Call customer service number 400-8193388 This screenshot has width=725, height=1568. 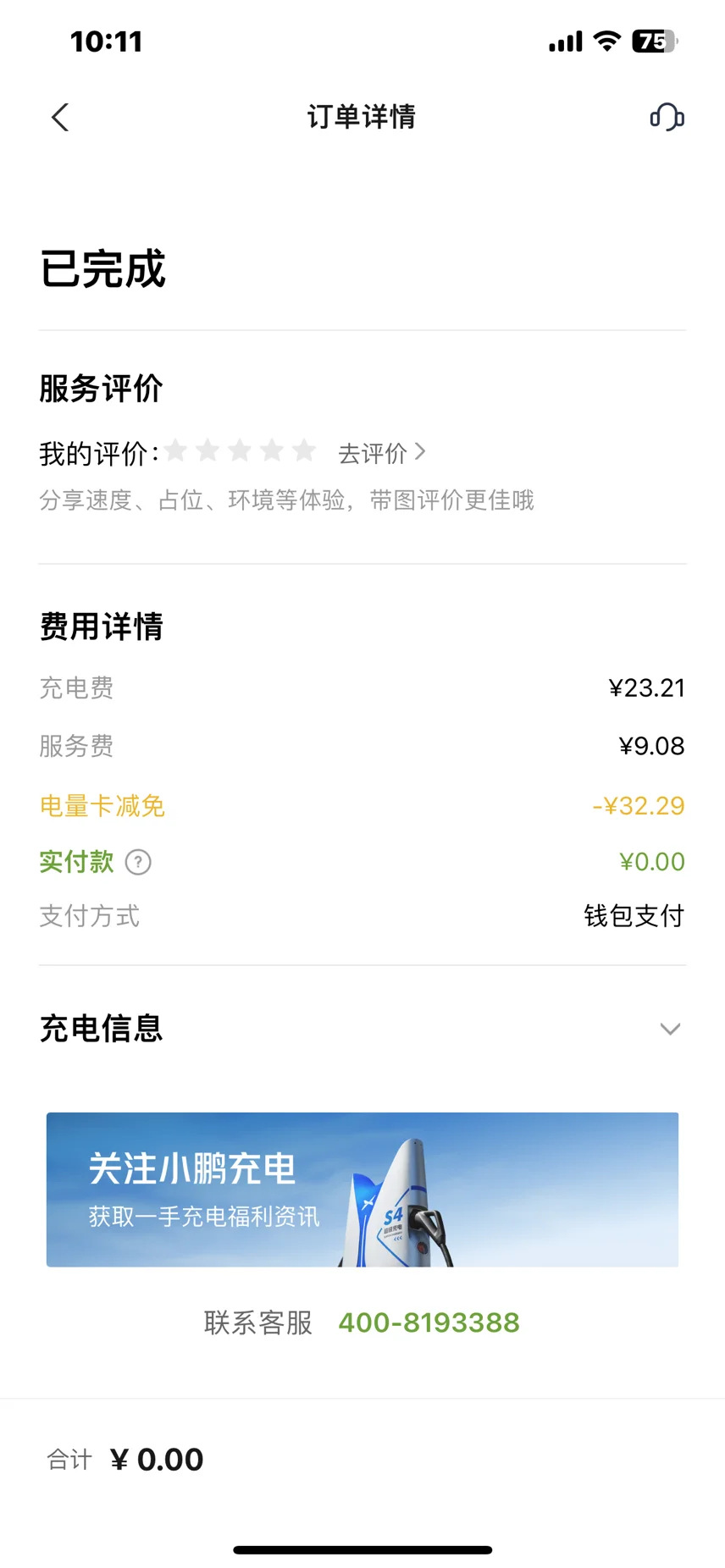[429, 1322]
